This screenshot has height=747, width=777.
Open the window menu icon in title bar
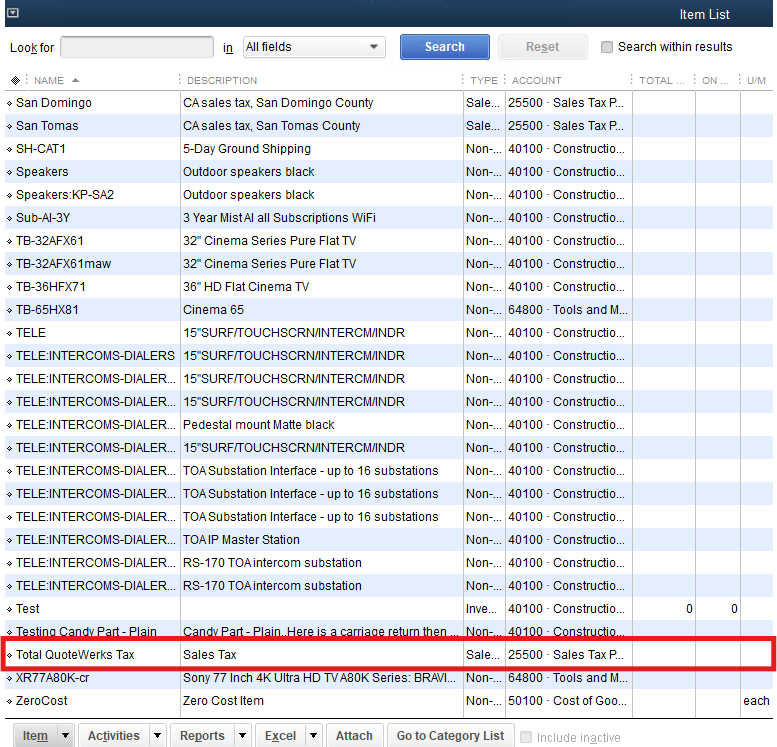12,13
